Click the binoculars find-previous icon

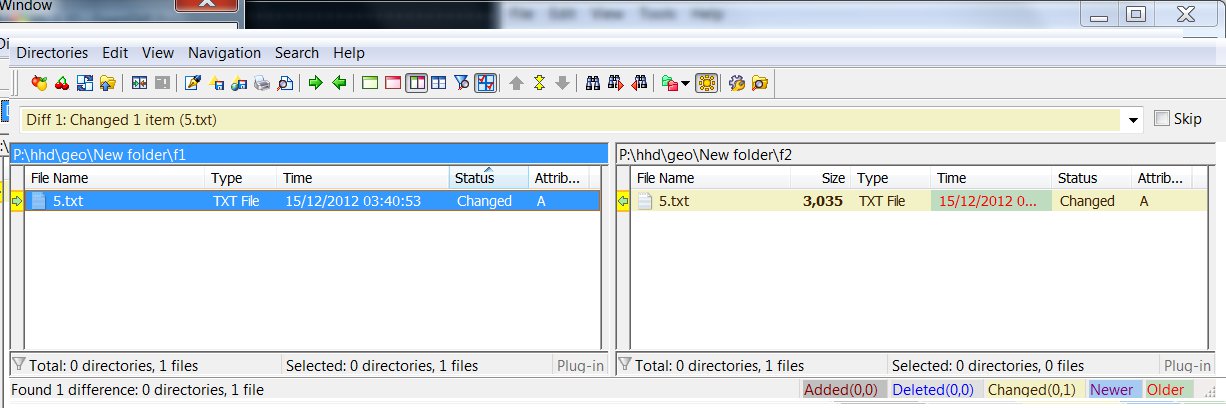coord(639,83)
